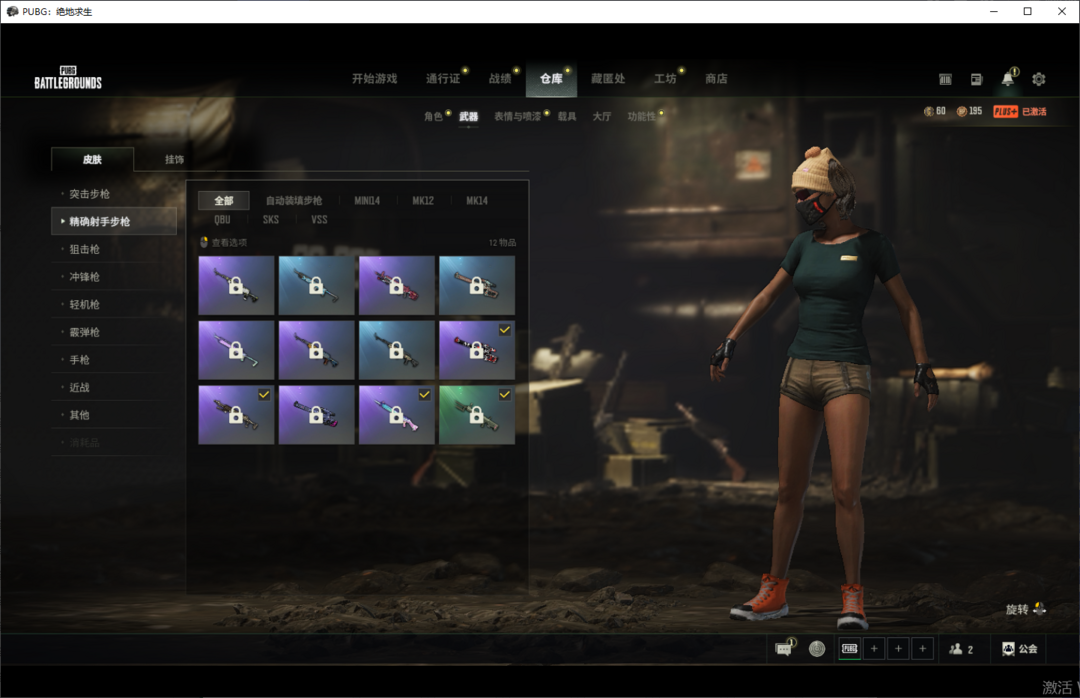
Task: Uncheck the checkmark on the green skin
Action: click(x=505, y=394)
